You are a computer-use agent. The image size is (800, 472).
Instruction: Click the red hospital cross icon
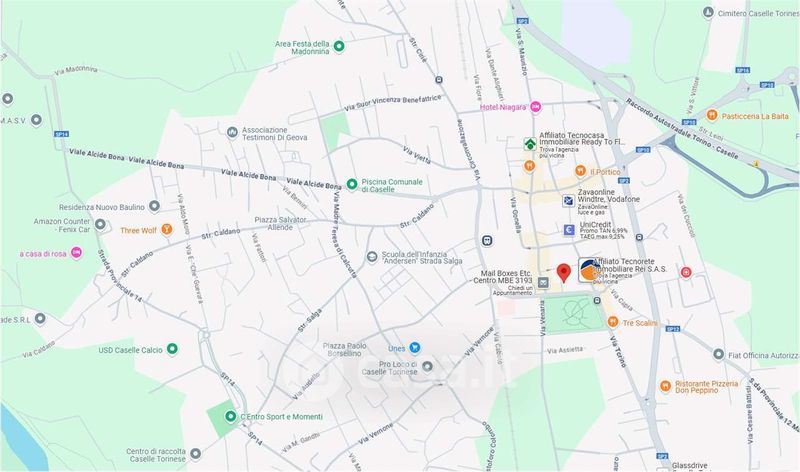pyautogui.click(x=686, y=272)
